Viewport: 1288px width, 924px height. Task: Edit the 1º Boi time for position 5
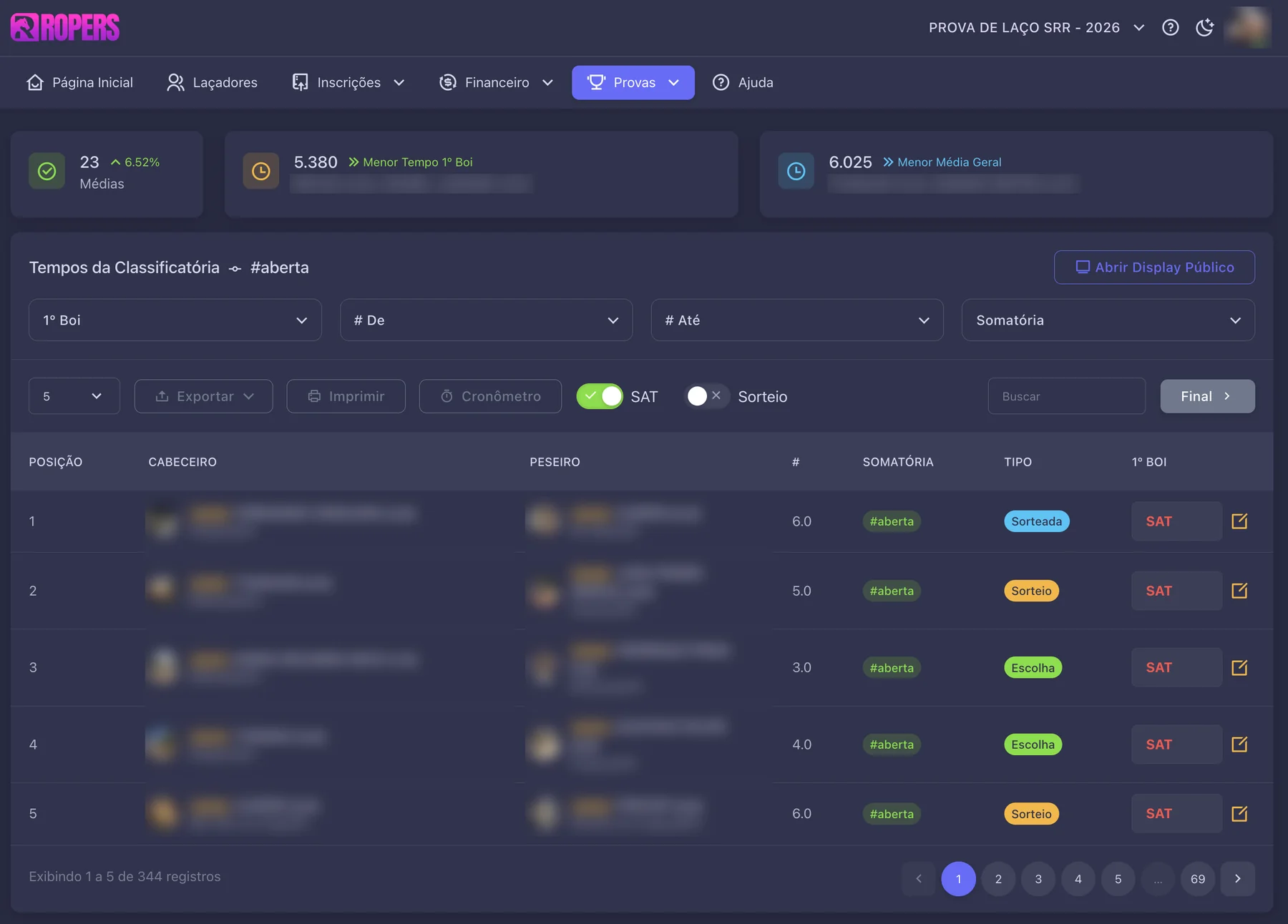click(1239, 813)
